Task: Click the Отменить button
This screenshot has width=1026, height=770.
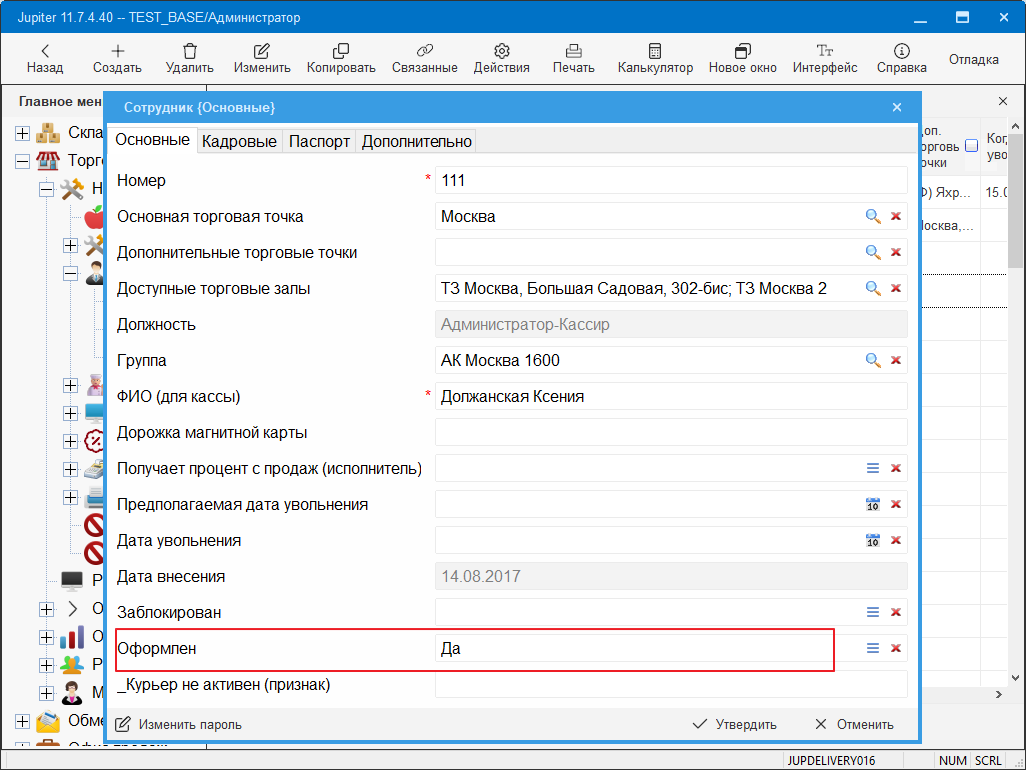Action: 854,725
